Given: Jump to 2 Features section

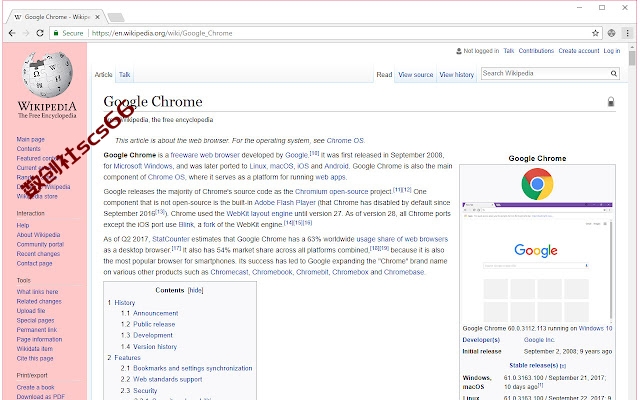Looking at the screenshot, I should click(x=127, y=358).
